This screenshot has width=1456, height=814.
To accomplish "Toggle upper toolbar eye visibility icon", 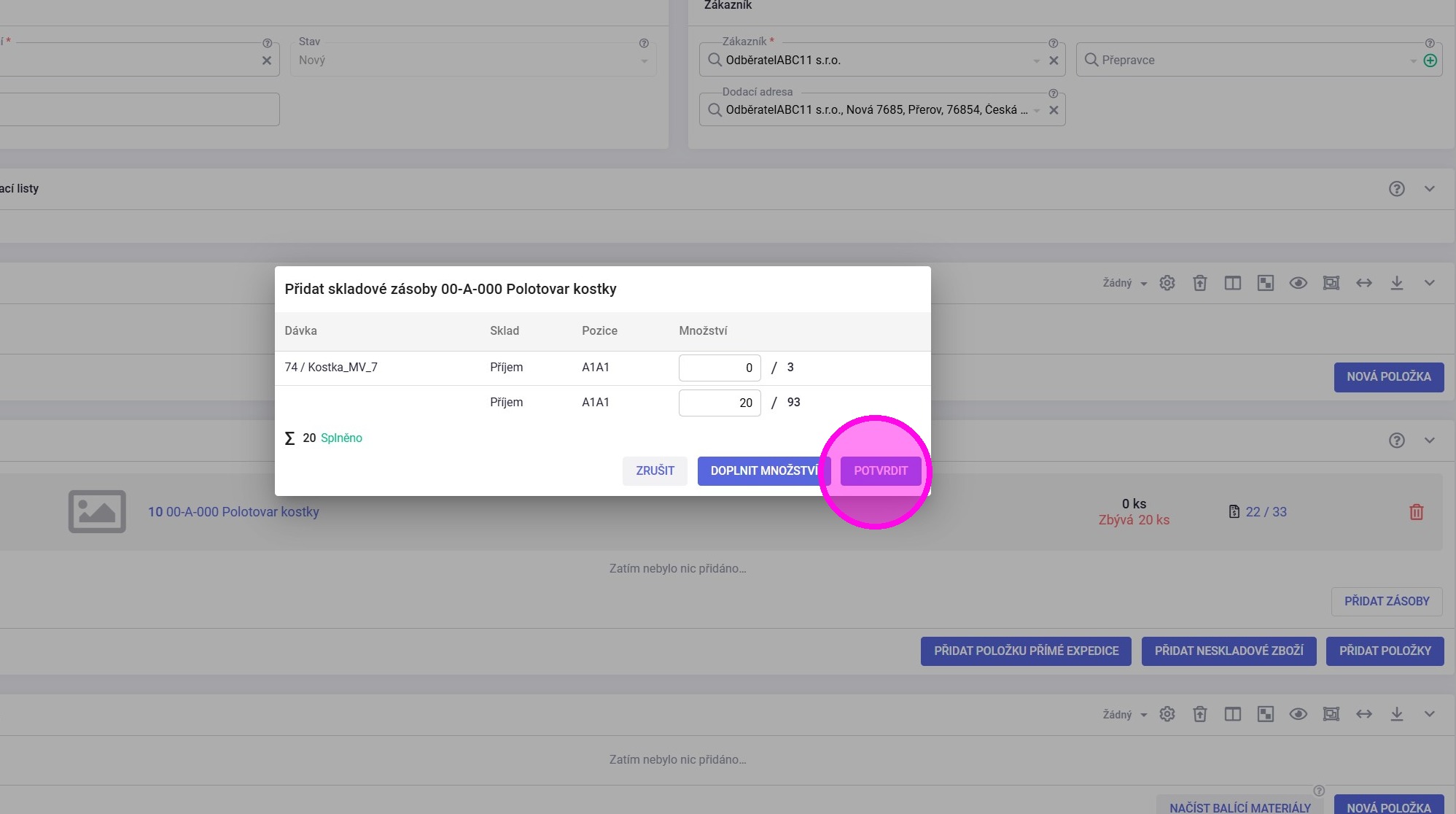I will (1298, 283).
